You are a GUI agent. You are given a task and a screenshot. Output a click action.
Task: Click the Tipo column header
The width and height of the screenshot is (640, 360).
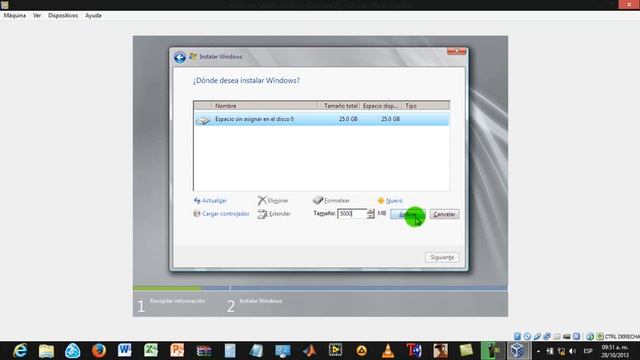tap(425, 106)
